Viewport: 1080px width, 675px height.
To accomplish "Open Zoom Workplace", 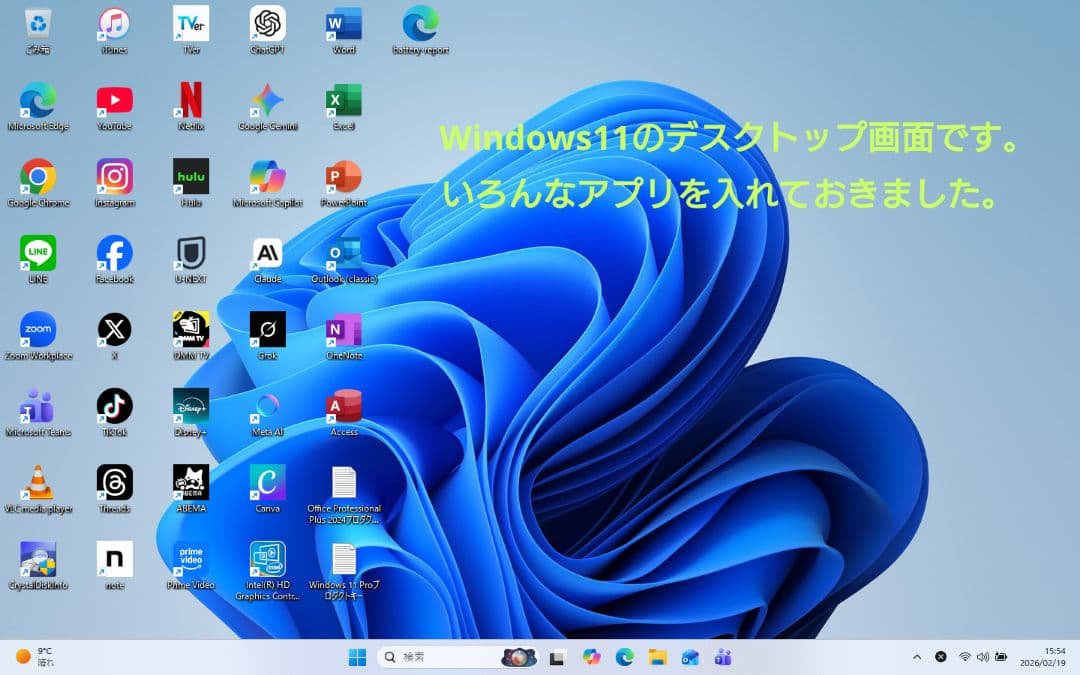I will click(x=38, y=329).
